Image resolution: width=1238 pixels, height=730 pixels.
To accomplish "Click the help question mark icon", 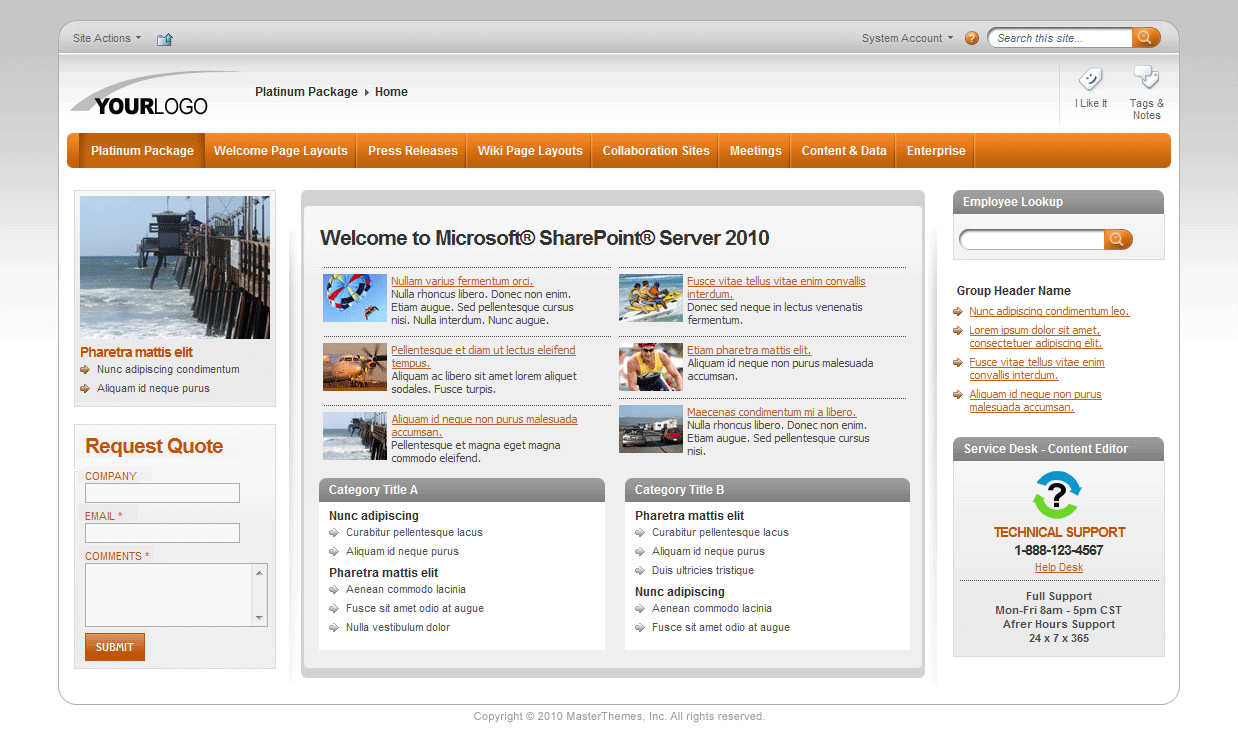I will [x=971, y=37].
